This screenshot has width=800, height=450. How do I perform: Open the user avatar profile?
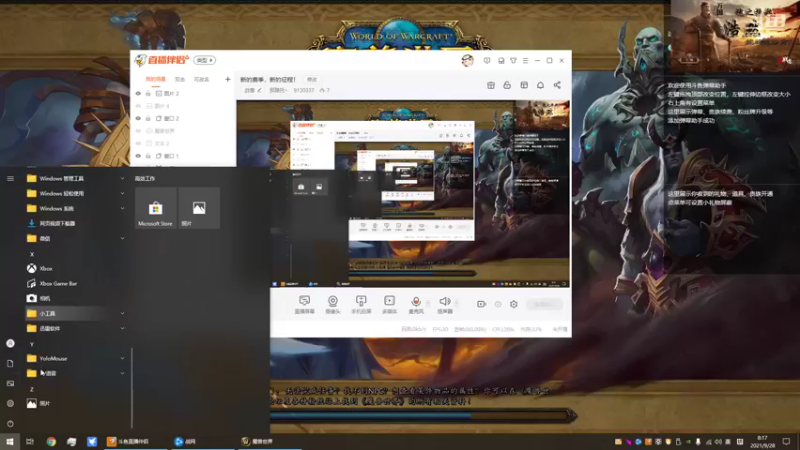467,60
